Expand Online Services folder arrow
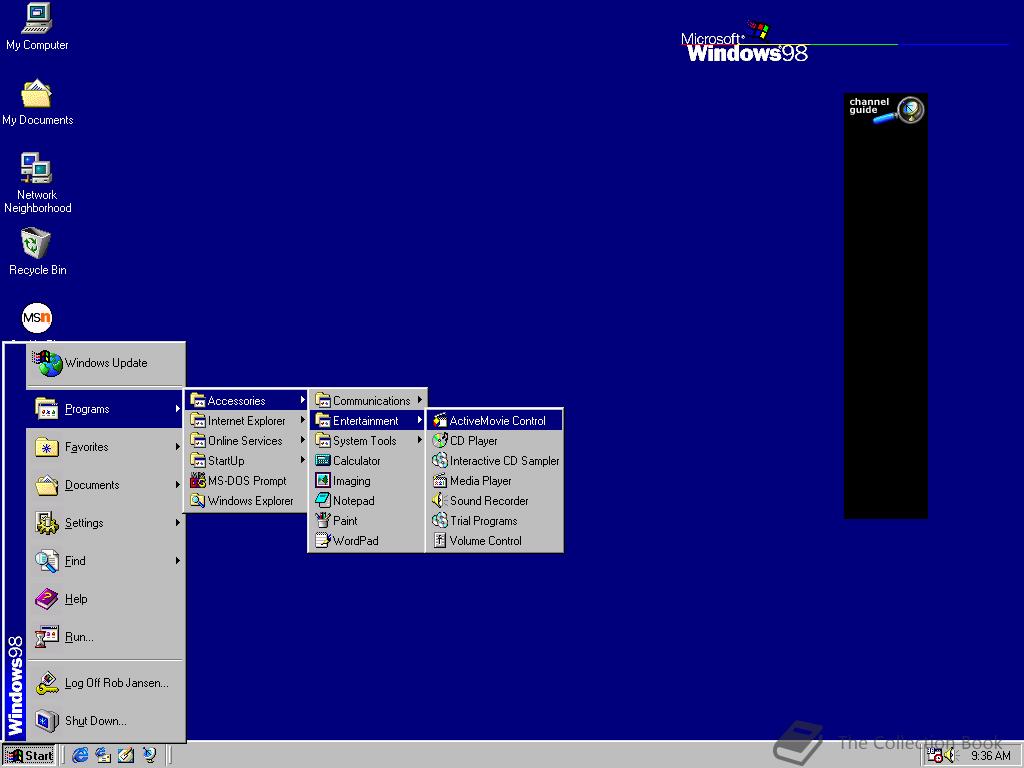This screenshot has width=1024, height=768. click(x=302, y=440)
